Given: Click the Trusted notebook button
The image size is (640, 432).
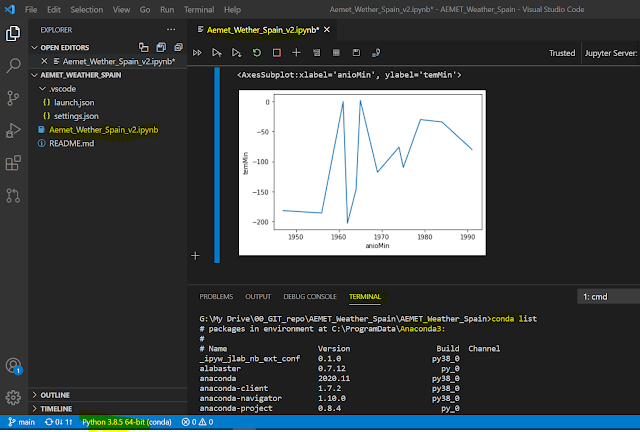Looking at the screenshot, I should coord(562,53).
